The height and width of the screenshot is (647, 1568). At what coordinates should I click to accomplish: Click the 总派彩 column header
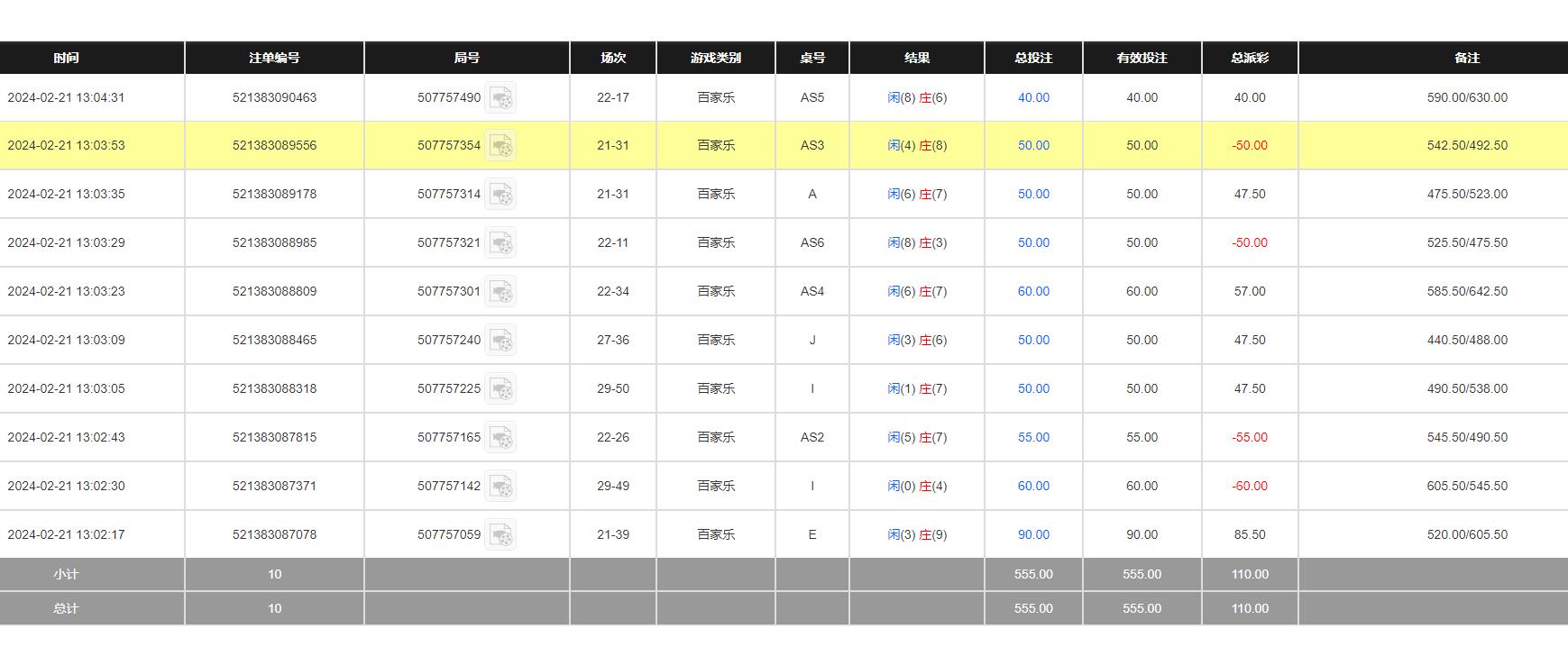point(1250,58)
